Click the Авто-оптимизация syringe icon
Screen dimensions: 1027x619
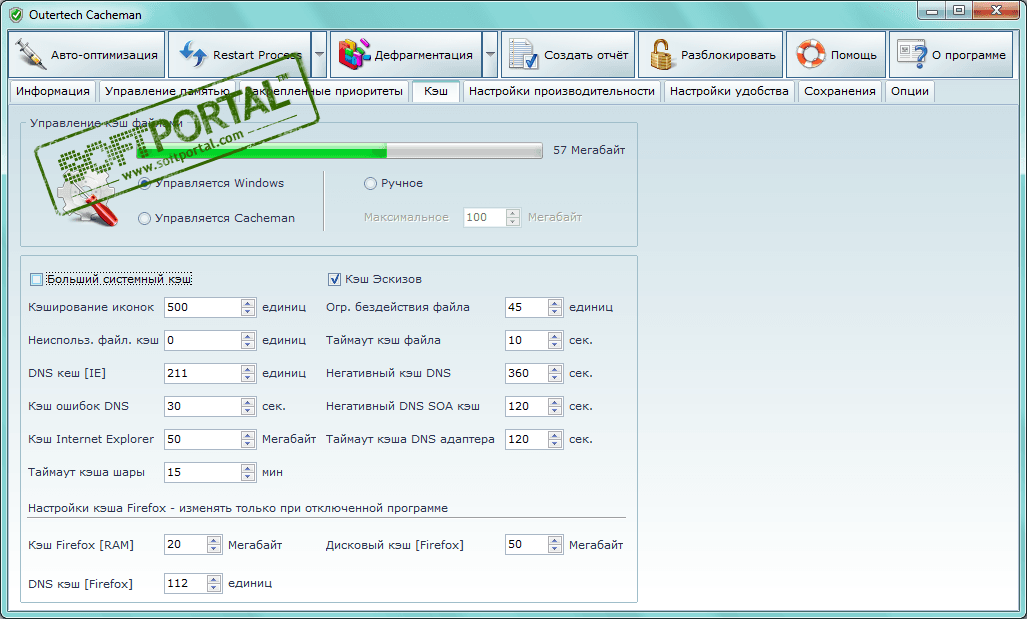(31, 55)
